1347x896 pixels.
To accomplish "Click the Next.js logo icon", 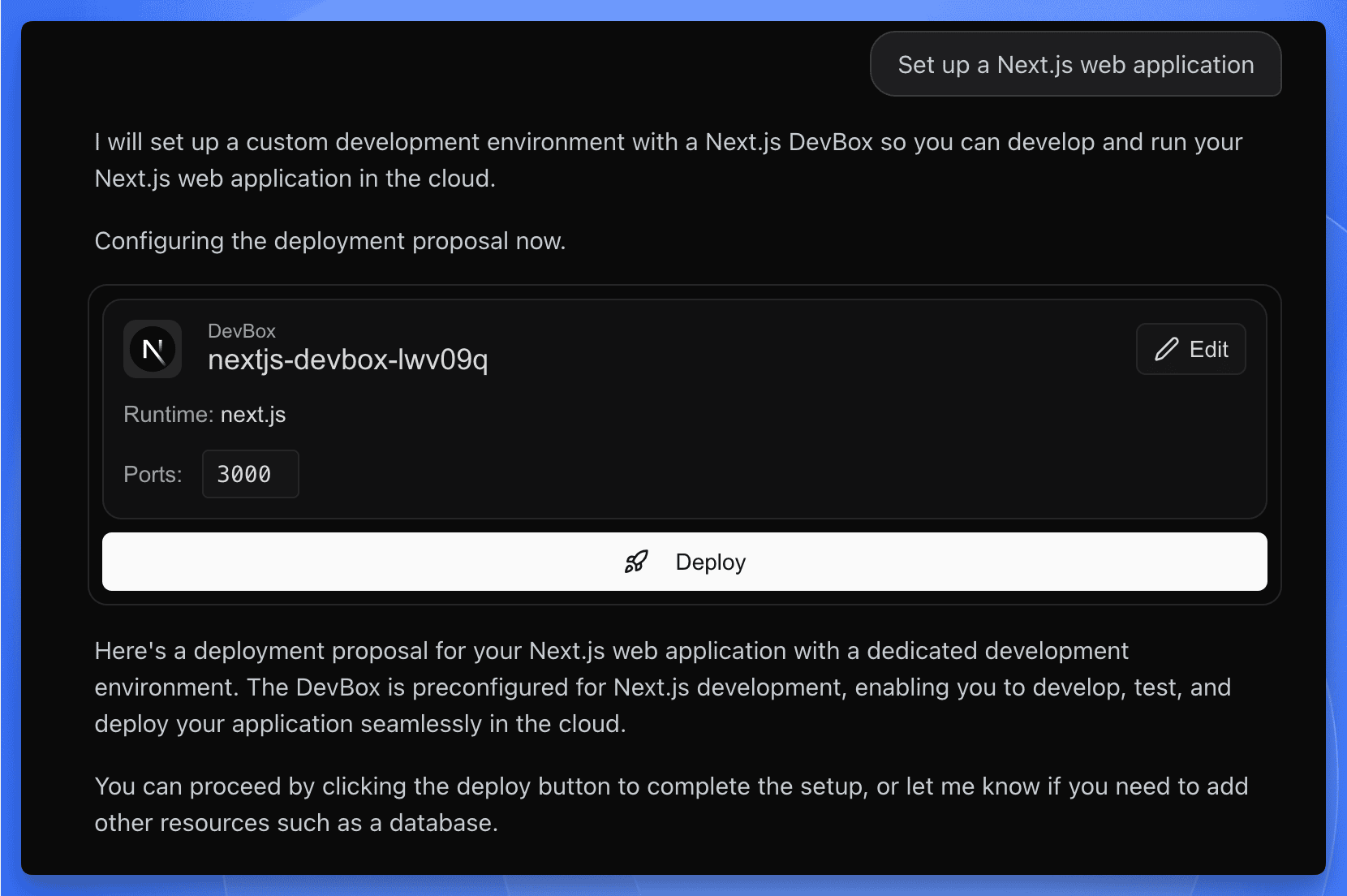I will (153, 349).
